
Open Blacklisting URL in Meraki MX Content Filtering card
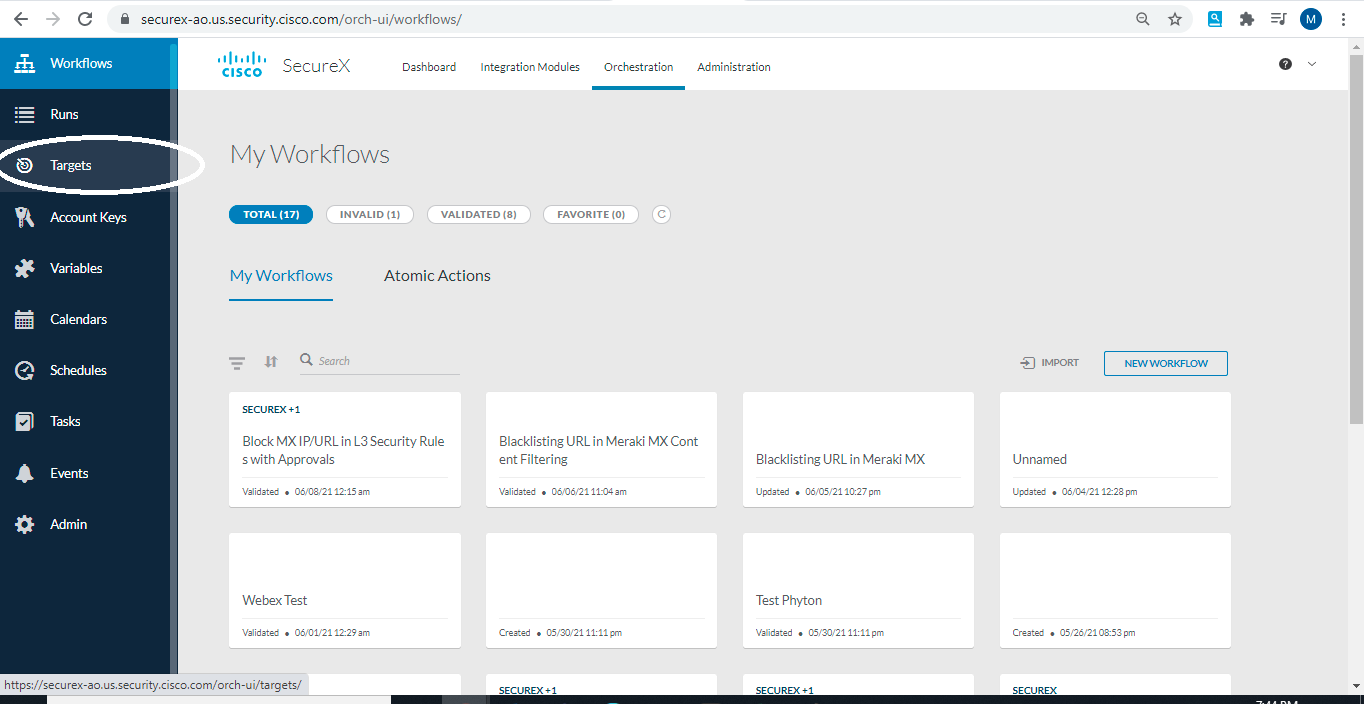tap(601, 450)
